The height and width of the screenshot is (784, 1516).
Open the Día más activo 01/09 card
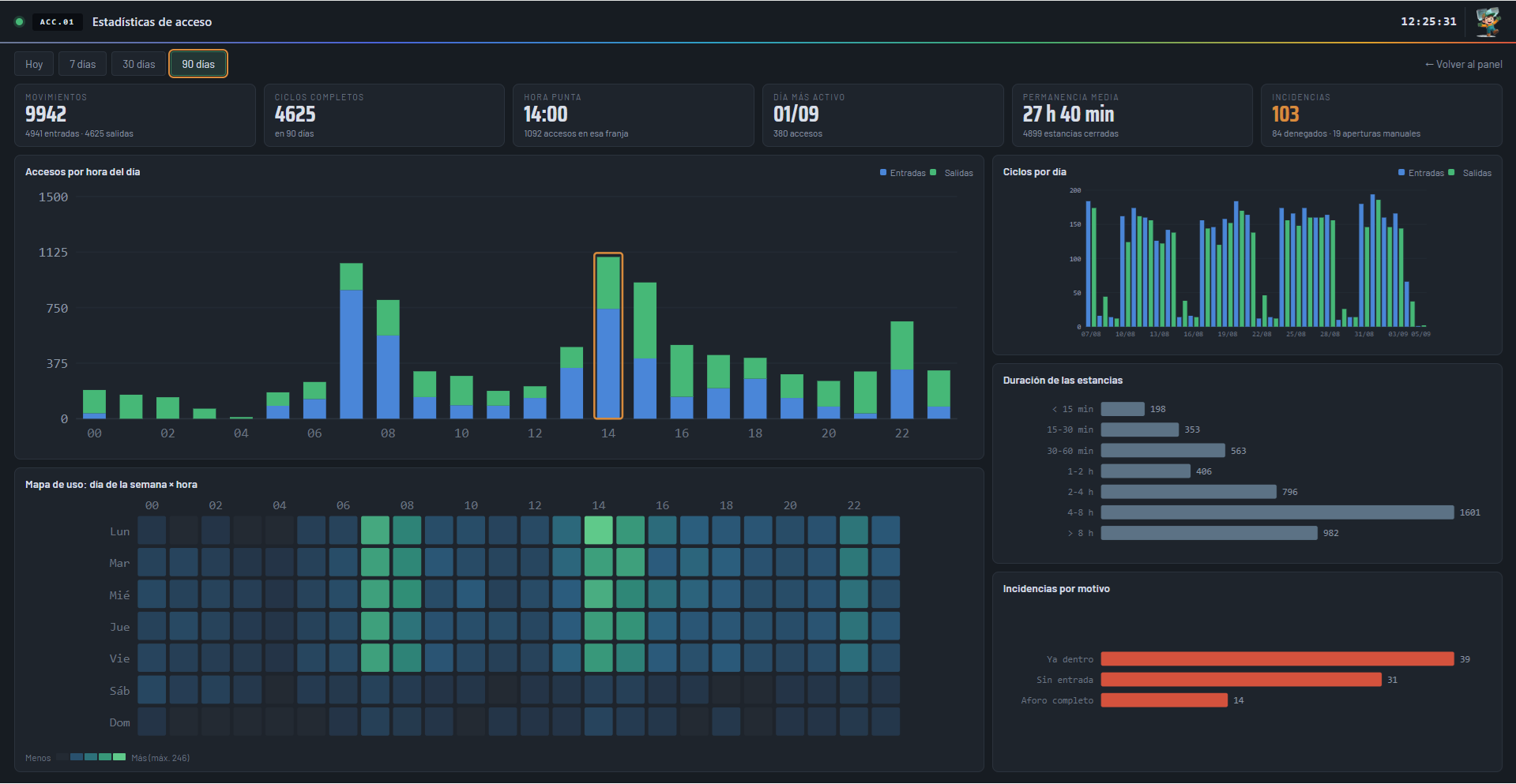point(882,115)
